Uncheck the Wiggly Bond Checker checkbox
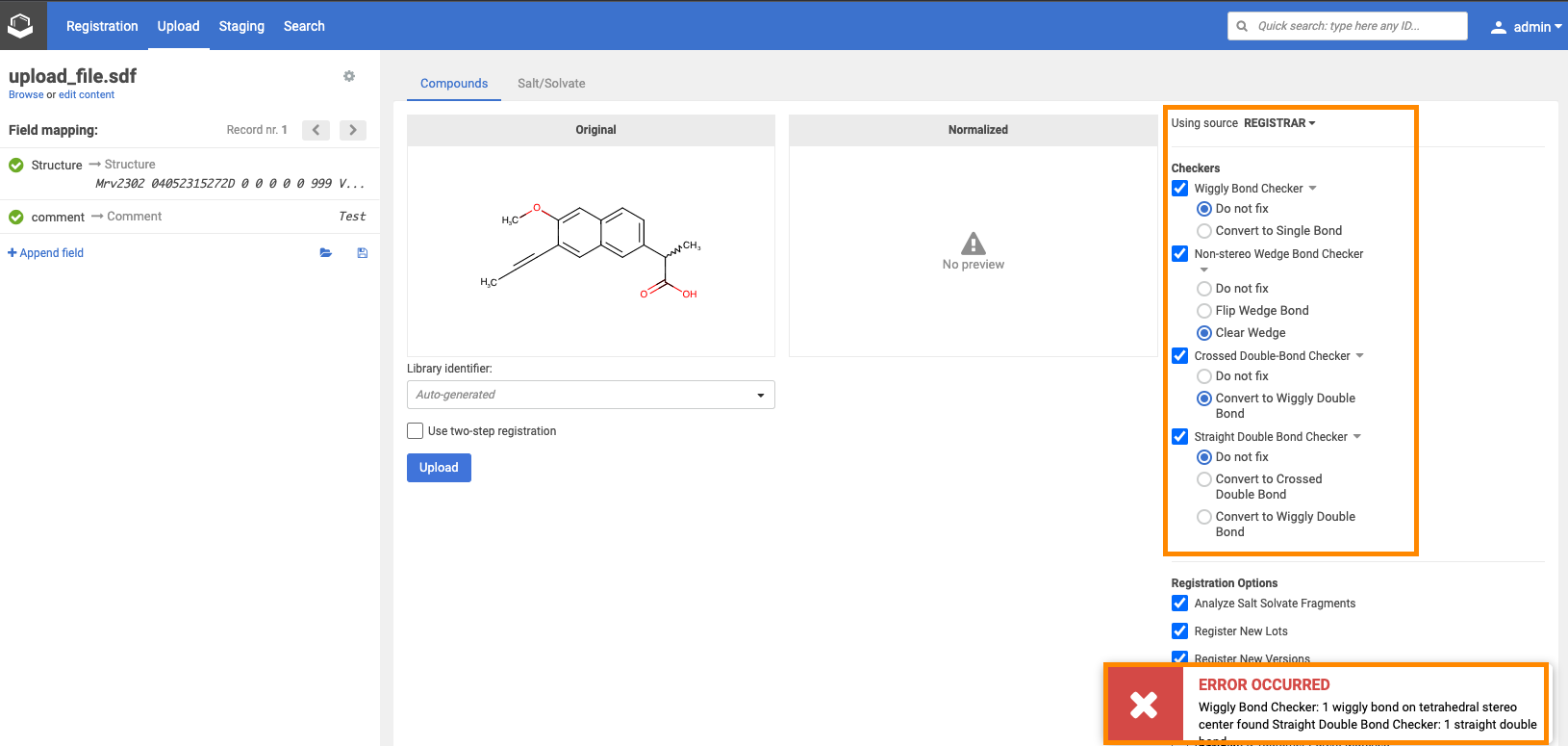 [x=1180, y=189]
